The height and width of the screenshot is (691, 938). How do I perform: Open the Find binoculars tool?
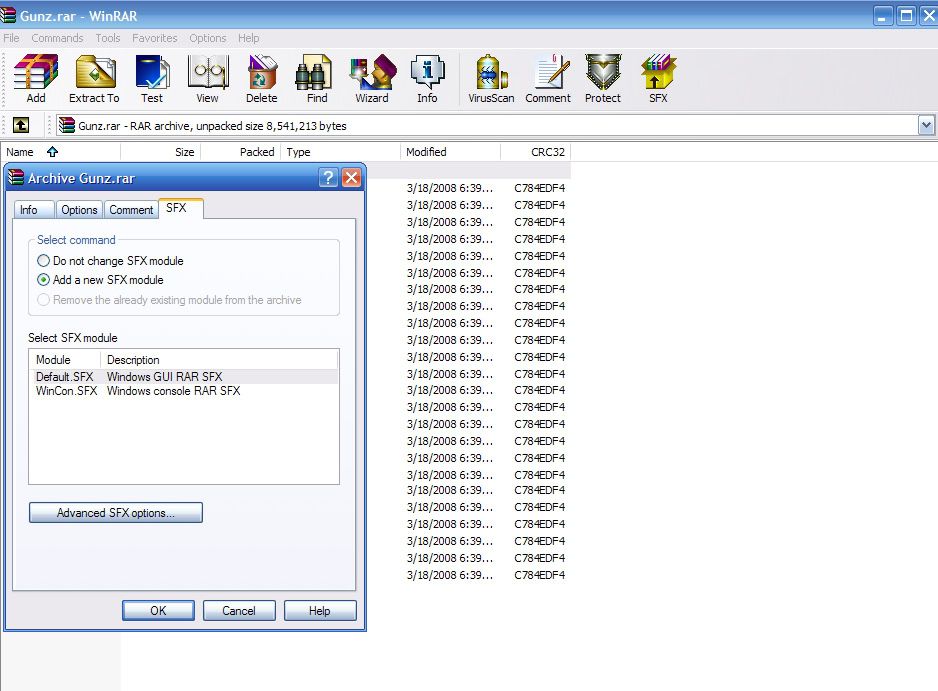(316, 78)
